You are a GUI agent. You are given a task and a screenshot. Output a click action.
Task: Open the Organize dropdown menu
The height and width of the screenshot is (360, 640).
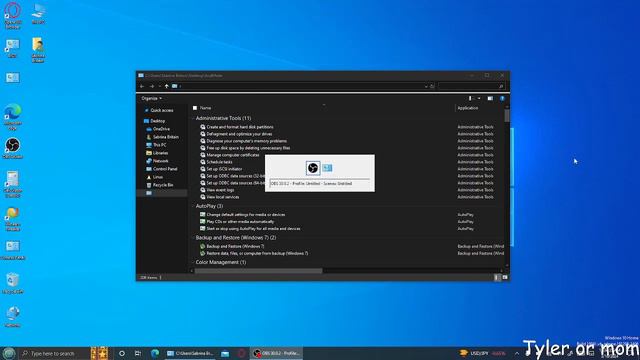(151, 98)
